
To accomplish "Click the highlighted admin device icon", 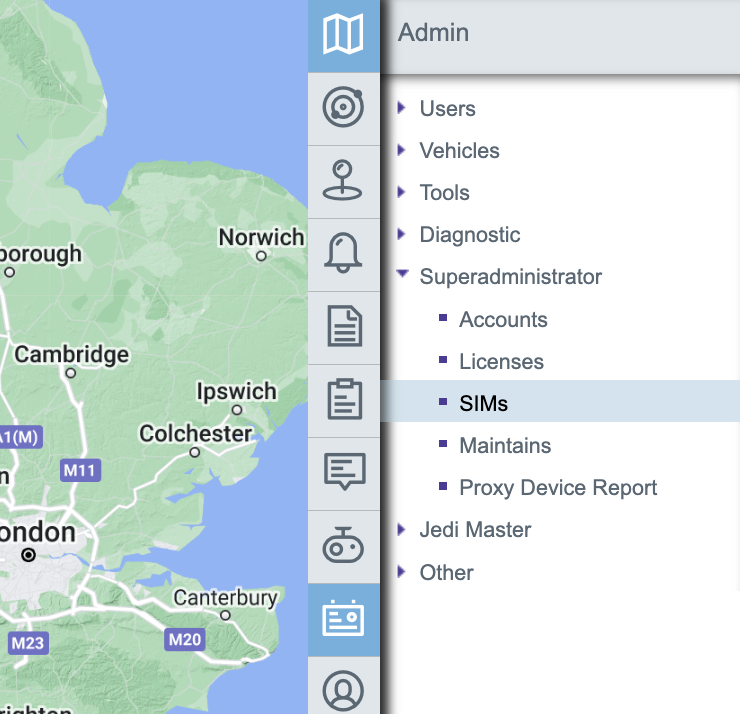I will coord(343,619).
